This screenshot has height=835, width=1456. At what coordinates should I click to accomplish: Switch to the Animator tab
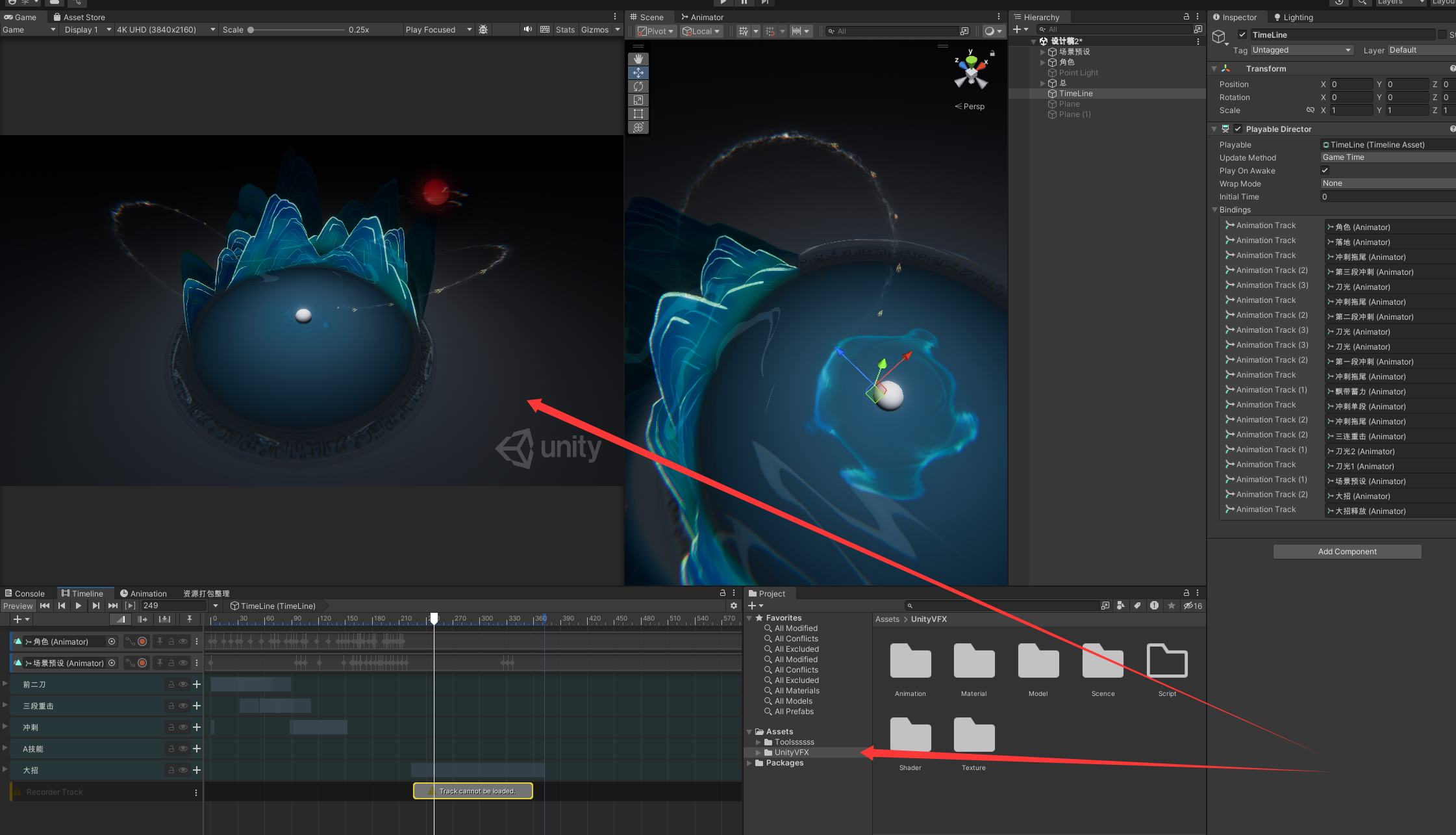click(x=702, y=18)
